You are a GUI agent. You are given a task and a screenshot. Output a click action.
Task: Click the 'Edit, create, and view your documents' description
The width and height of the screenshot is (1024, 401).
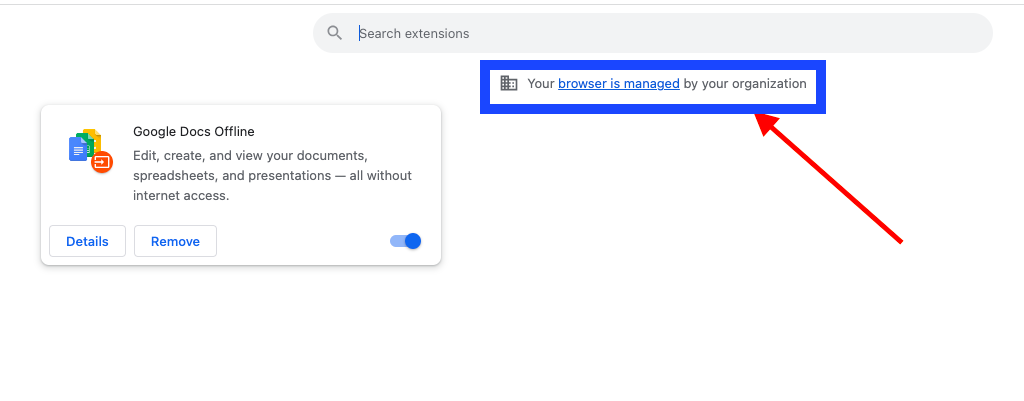coord(272,176)
